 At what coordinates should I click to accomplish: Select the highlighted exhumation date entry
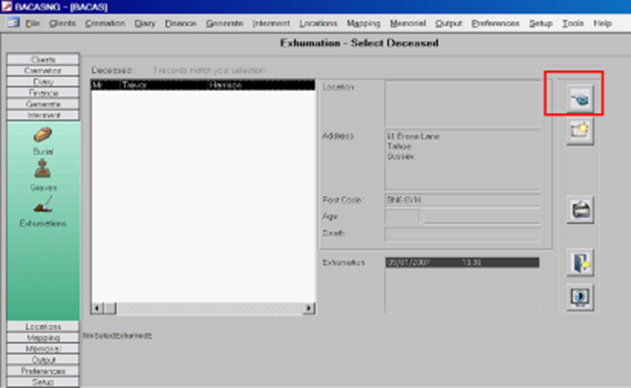462,262
